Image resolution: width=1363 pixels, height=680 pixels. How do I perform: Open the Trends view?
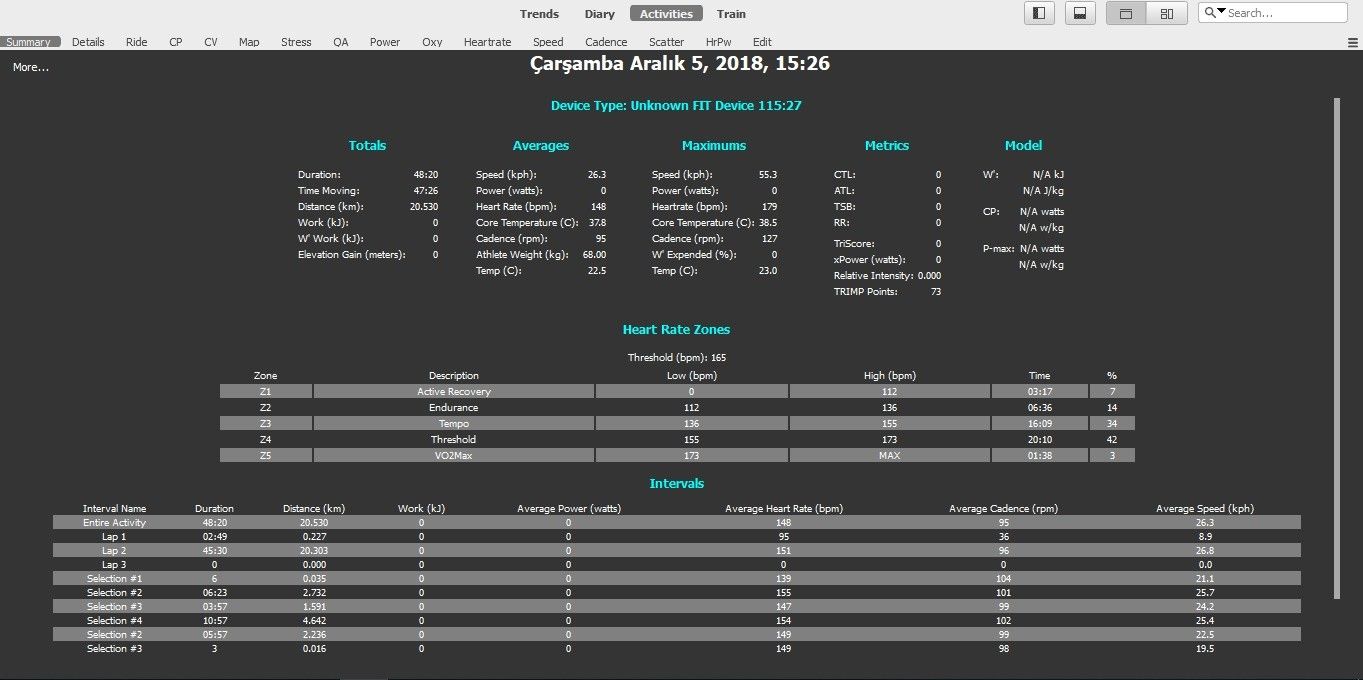539,14
